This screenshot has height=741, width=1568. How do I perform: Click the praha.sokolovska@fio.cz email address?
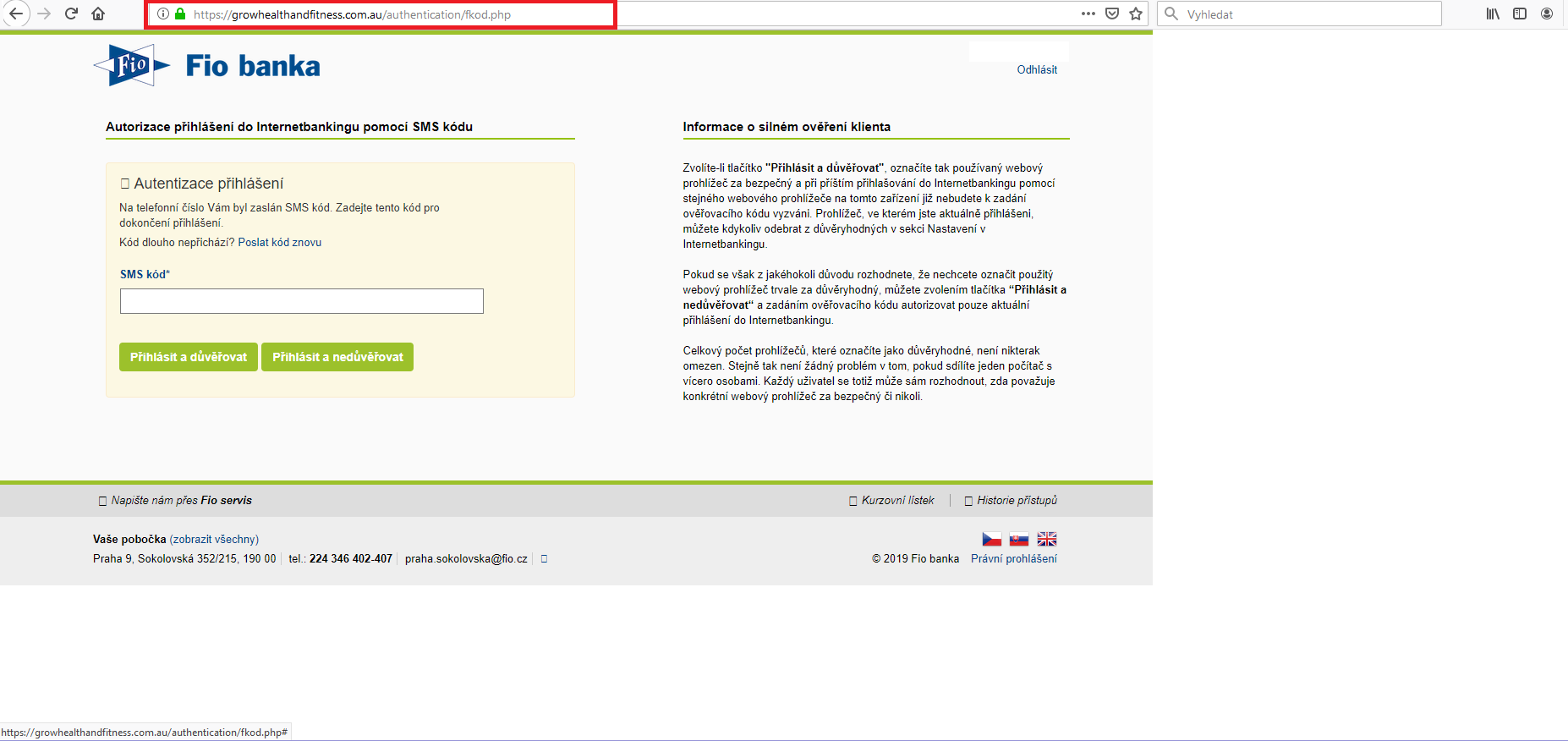coord(466,558)
